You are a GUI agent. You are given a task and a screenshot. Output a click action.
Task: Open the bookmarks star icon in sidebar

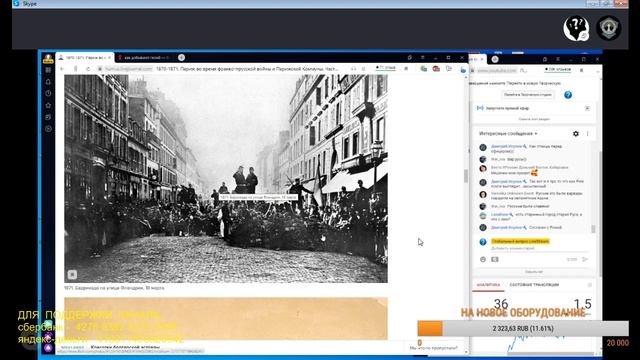pos(48,105)
